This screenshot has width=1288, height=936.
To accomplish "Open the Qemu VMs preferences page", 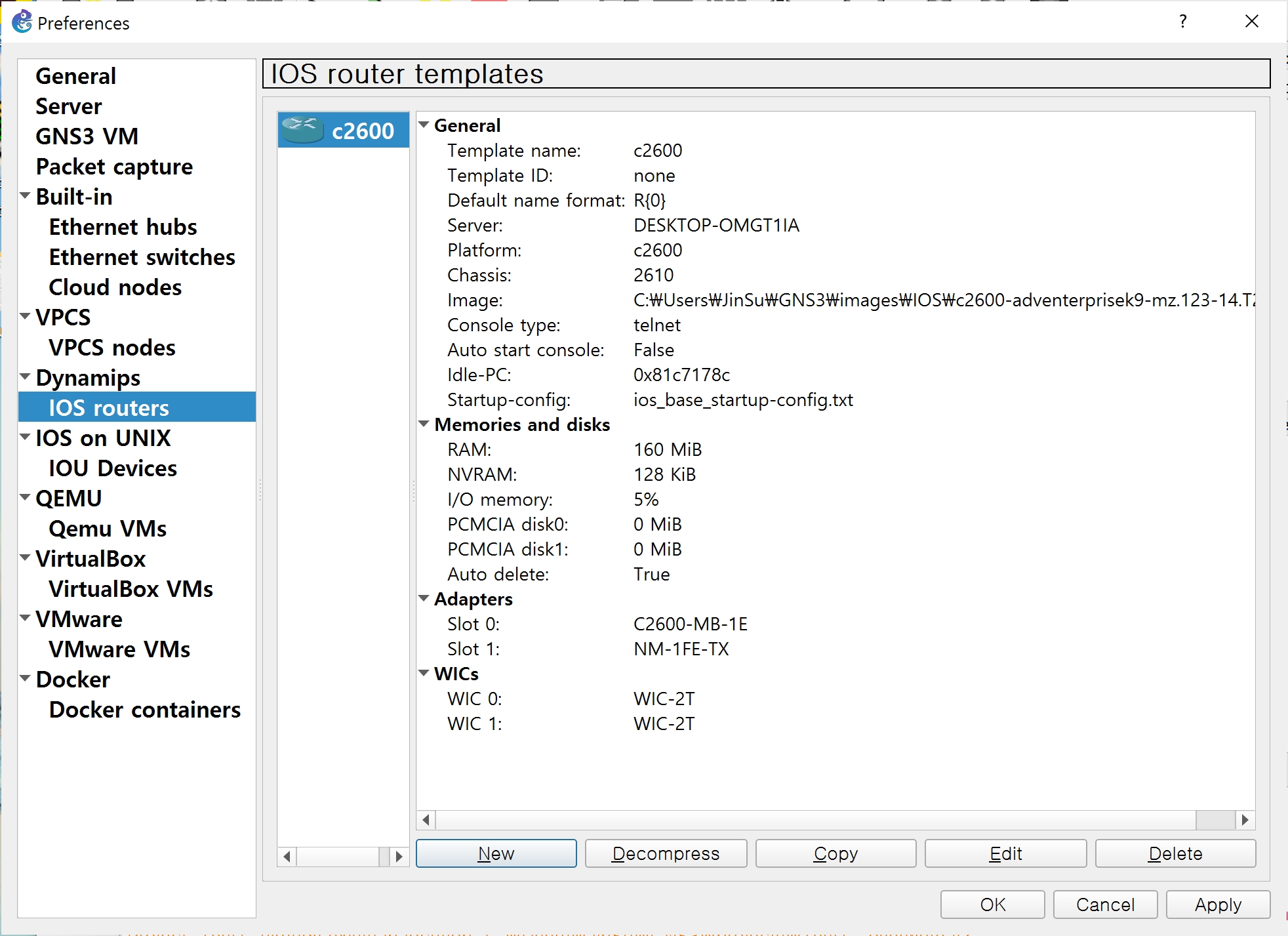I will click(x=108, y=529).
